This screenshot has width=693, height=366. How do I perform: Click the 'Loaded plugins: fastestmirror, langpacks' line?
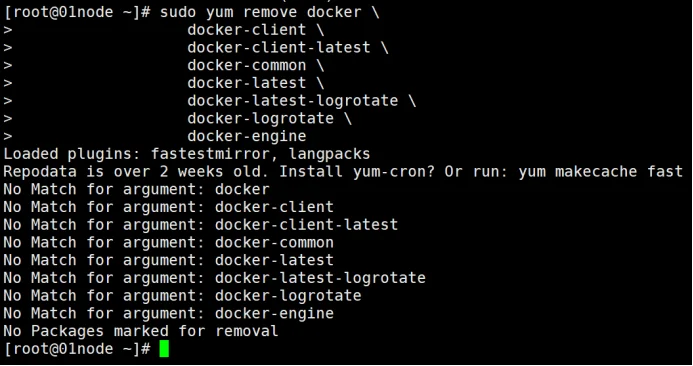coord(187,154)
